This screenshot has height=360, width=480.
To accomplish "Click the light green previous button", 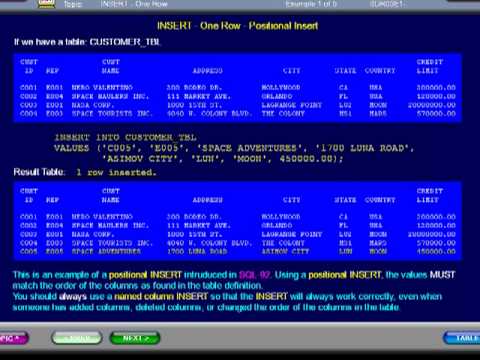I will tap(77, 338).
